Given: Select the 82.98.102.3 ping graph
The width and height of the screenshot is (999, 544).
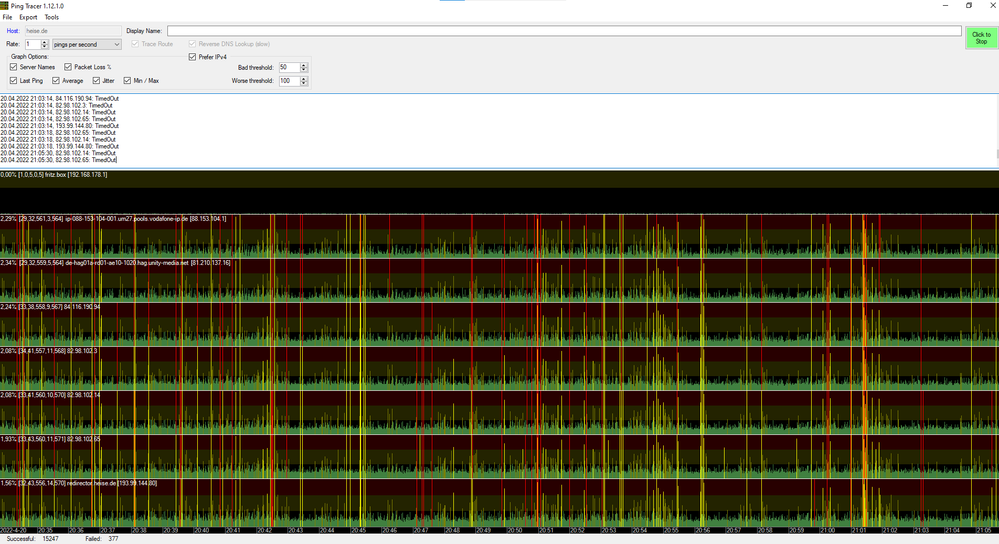Looking at the screenshot, I should [500, 368].
